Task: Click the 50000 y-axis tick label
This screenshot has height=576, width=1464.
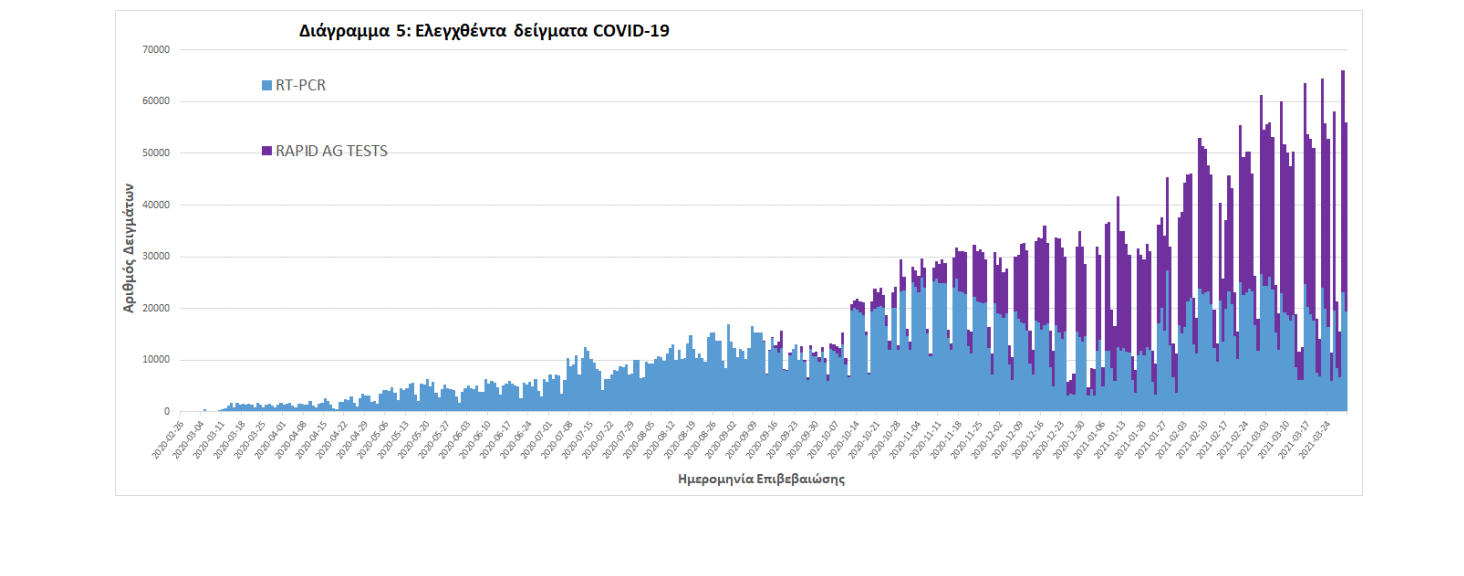Action: click(156, 153)
